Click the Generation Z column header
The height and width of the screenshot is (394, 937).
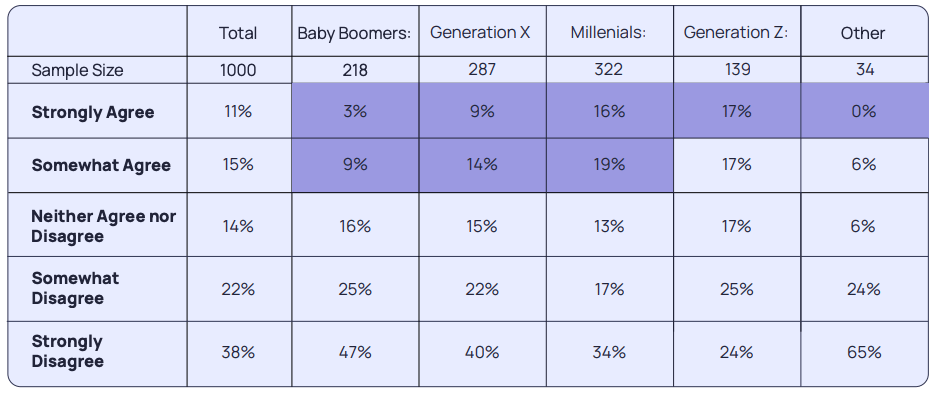[736, 32]
